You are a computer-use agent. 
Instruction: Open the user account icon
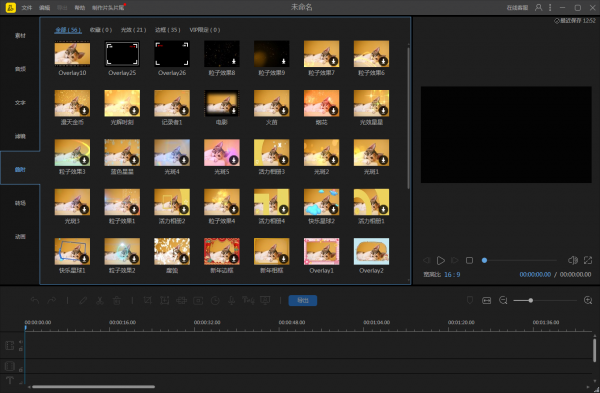tap(538, 8)
